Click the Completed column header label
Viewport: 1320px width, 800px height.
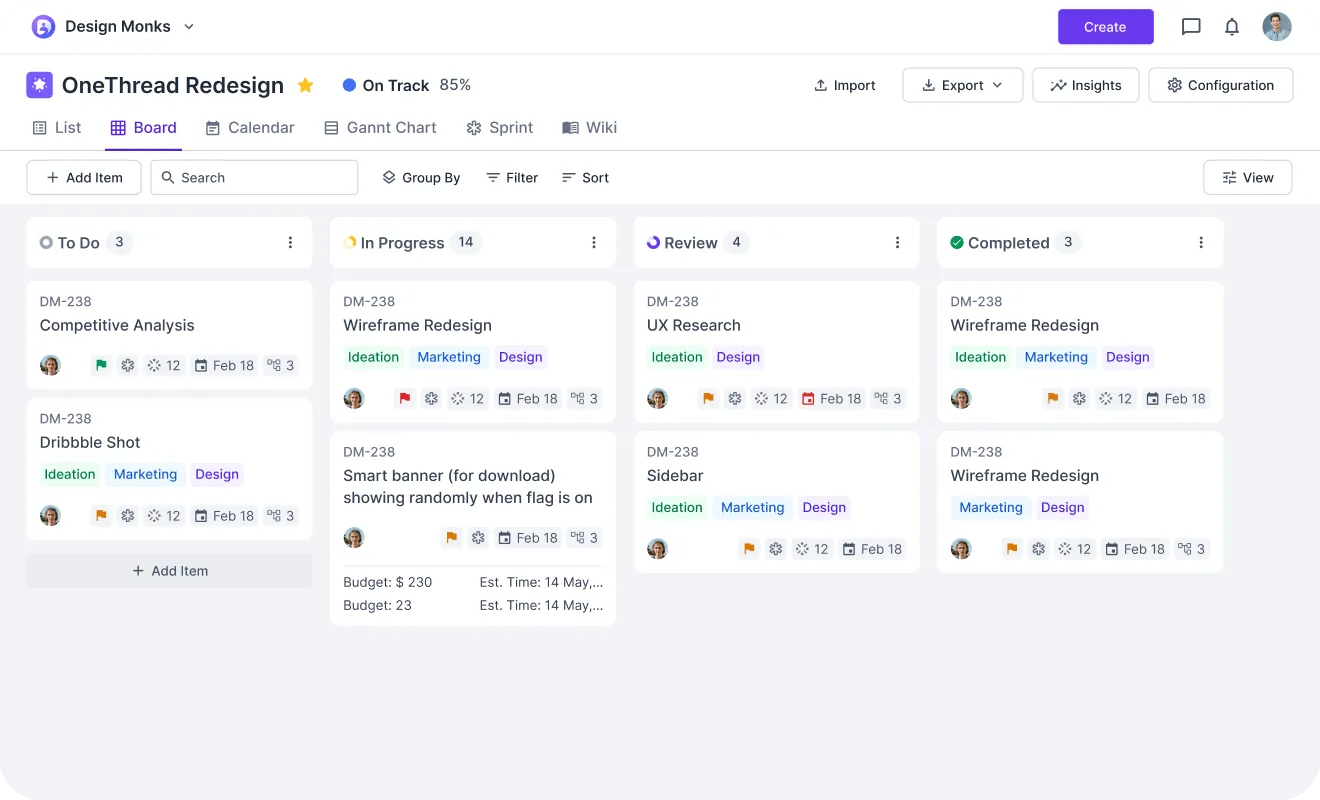1009,243
